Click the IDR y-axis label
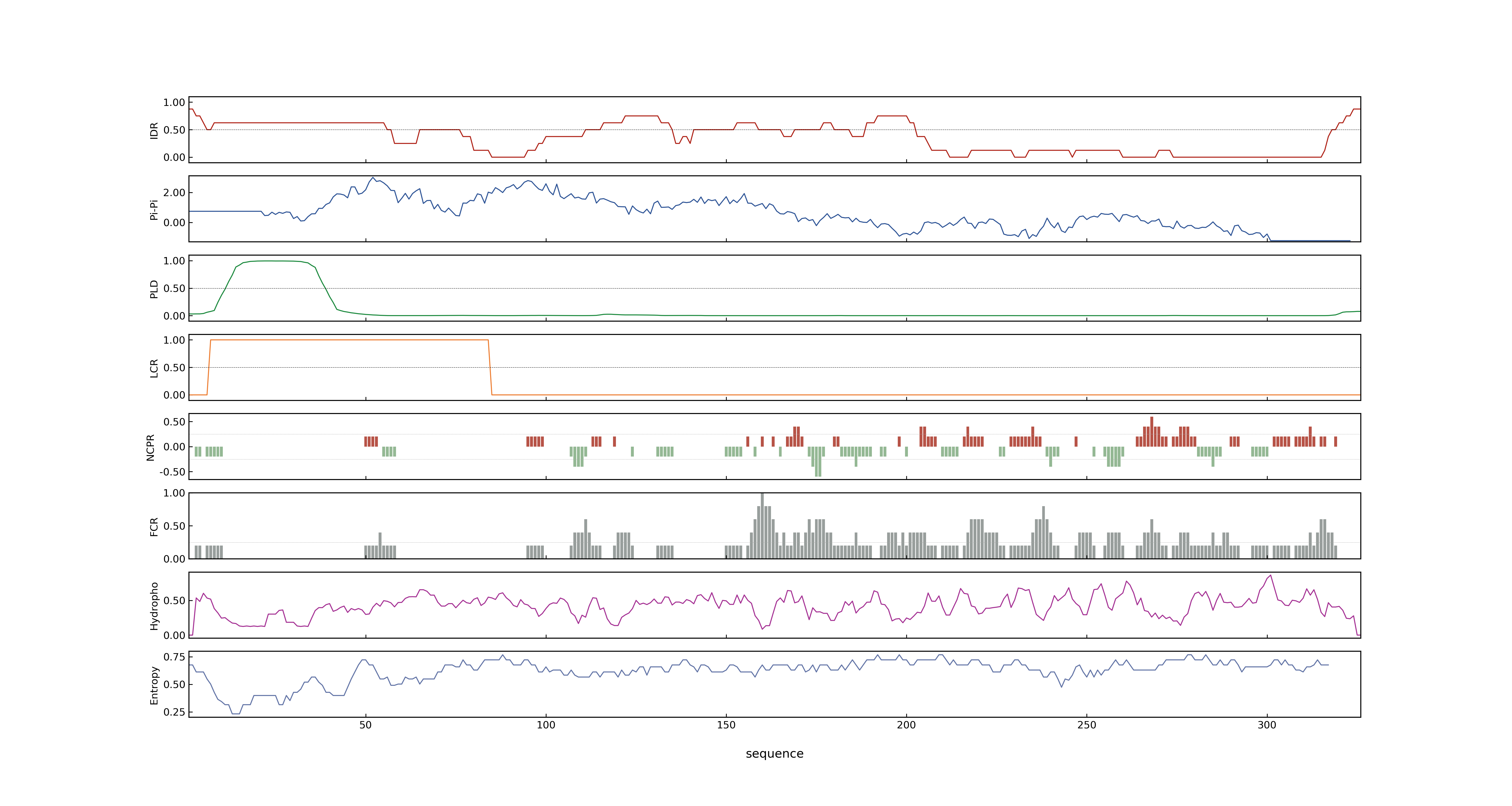The width and height of the screenshot is (1512, 806). 154,130
